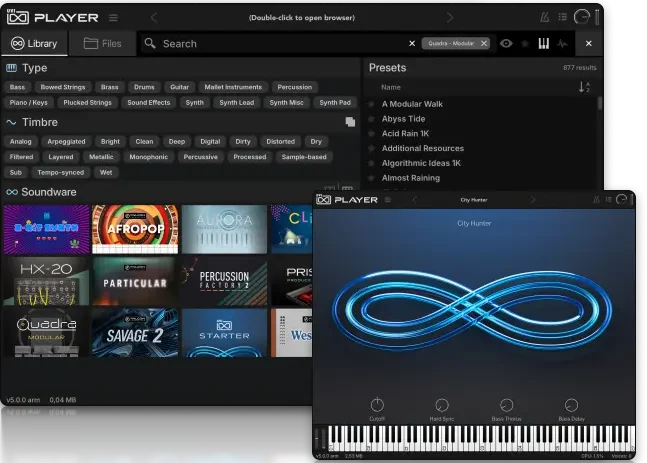
Task: Select the Bowed Strings type tag
Action: [x=63, y=87]
